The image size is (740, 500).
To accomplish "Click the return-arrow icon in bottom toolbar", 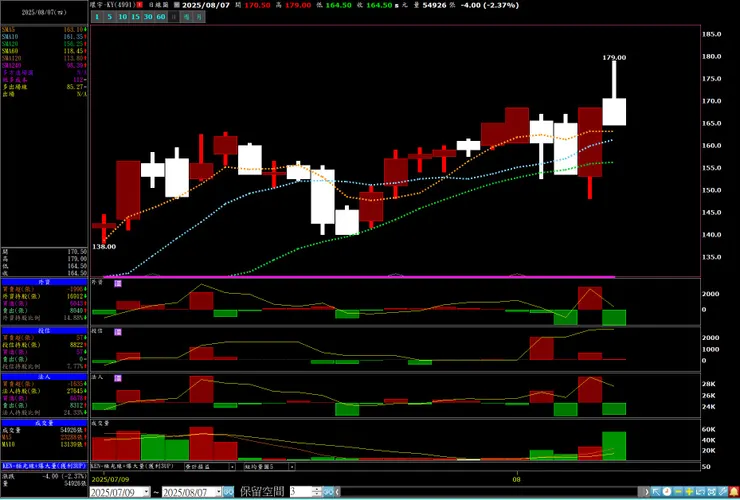I will click(700, 492).
